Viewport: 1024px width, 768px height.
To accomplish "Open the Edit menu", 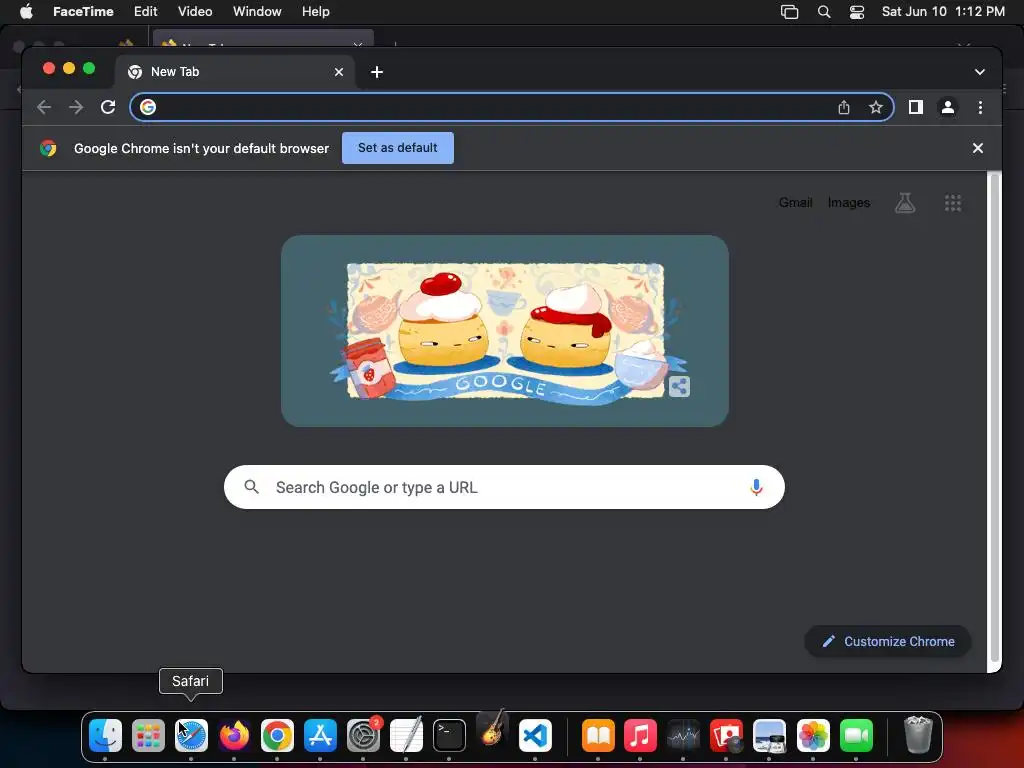I will click(x=145, y=12).
